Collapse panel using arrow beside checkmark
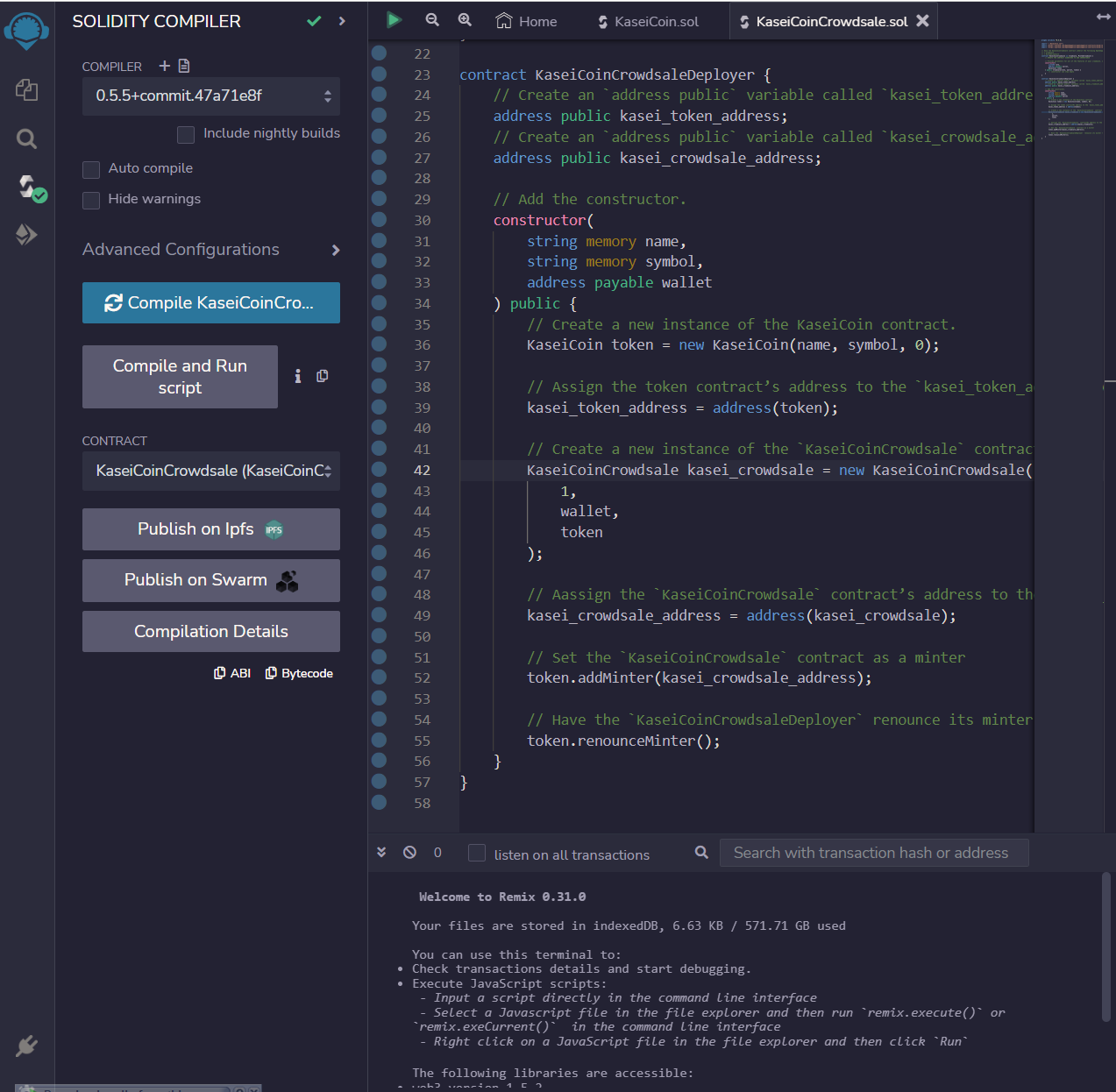The width and height of the screenshot is (1116, 1092). pos(342,21)
